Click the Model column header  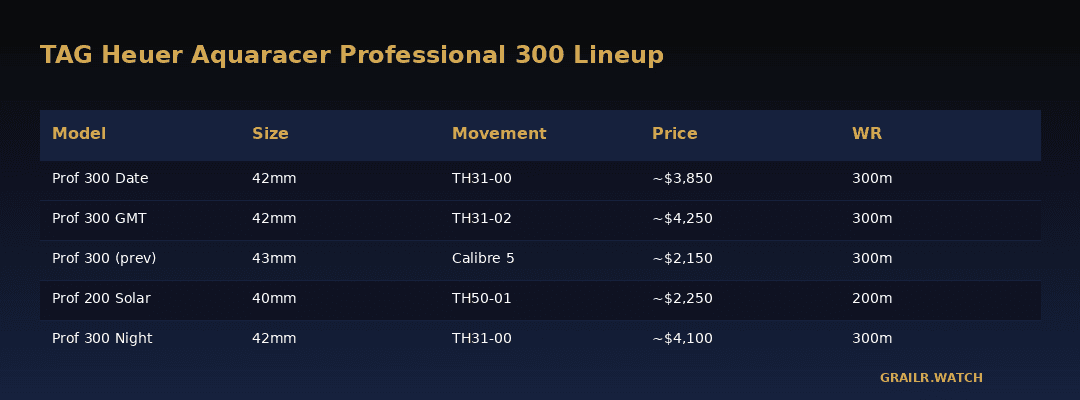(x=79, y=134)
